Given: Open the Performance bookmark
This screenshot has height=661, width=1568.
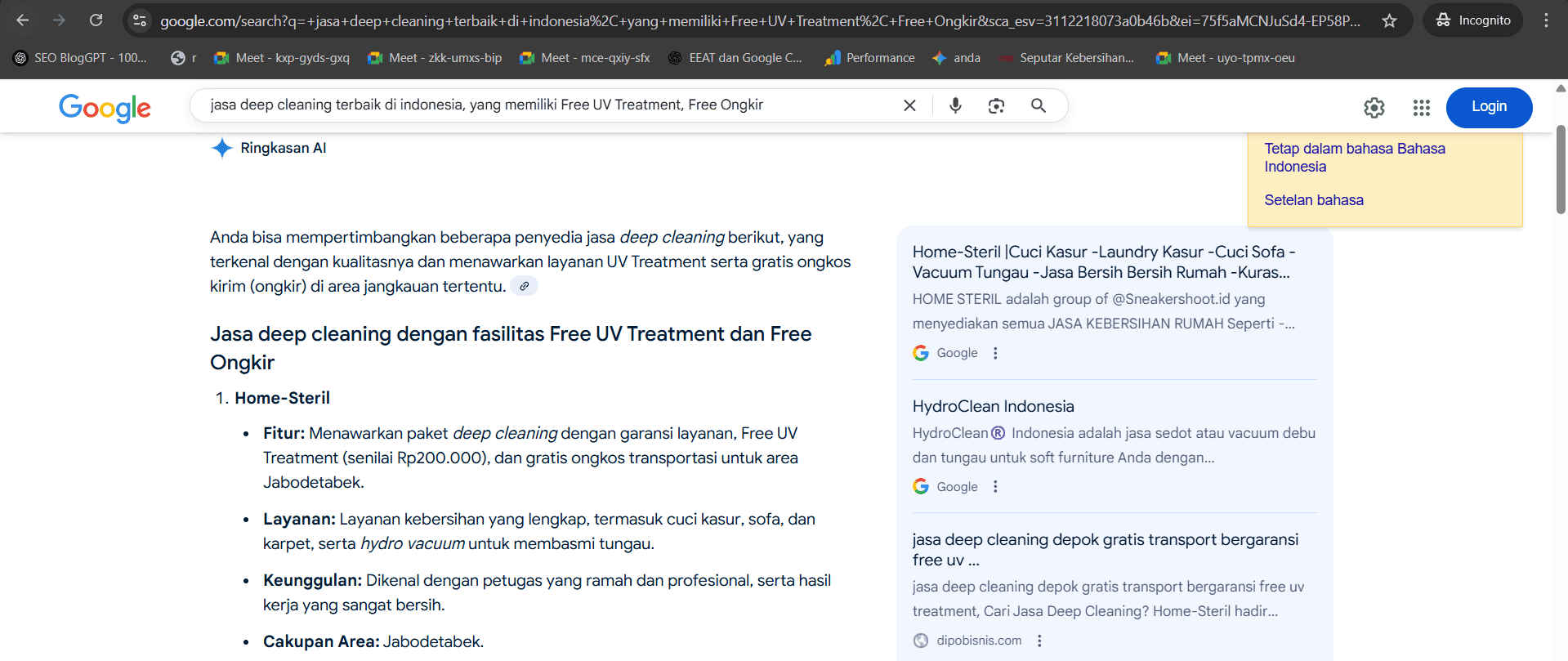Looking at the screenshot, I should point(869,58).
